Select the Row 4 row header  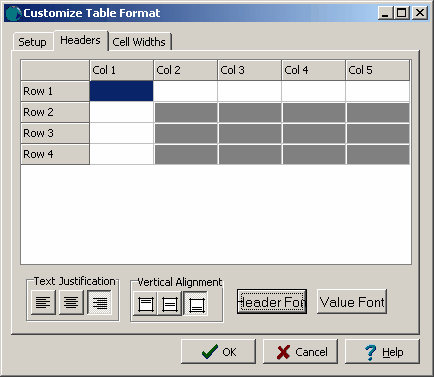(x=55, y=154)
